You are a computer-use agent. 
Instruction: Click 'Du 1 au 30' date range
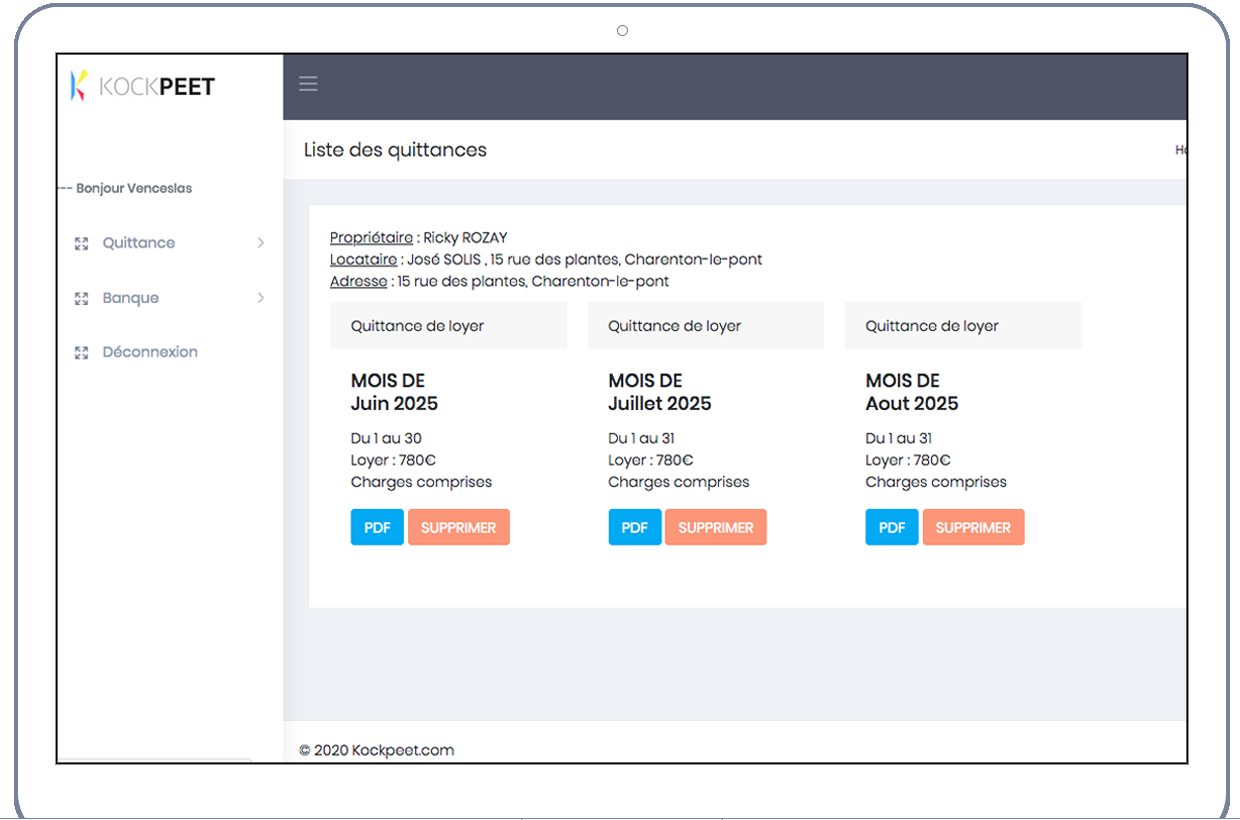click(x=386, y=438)
